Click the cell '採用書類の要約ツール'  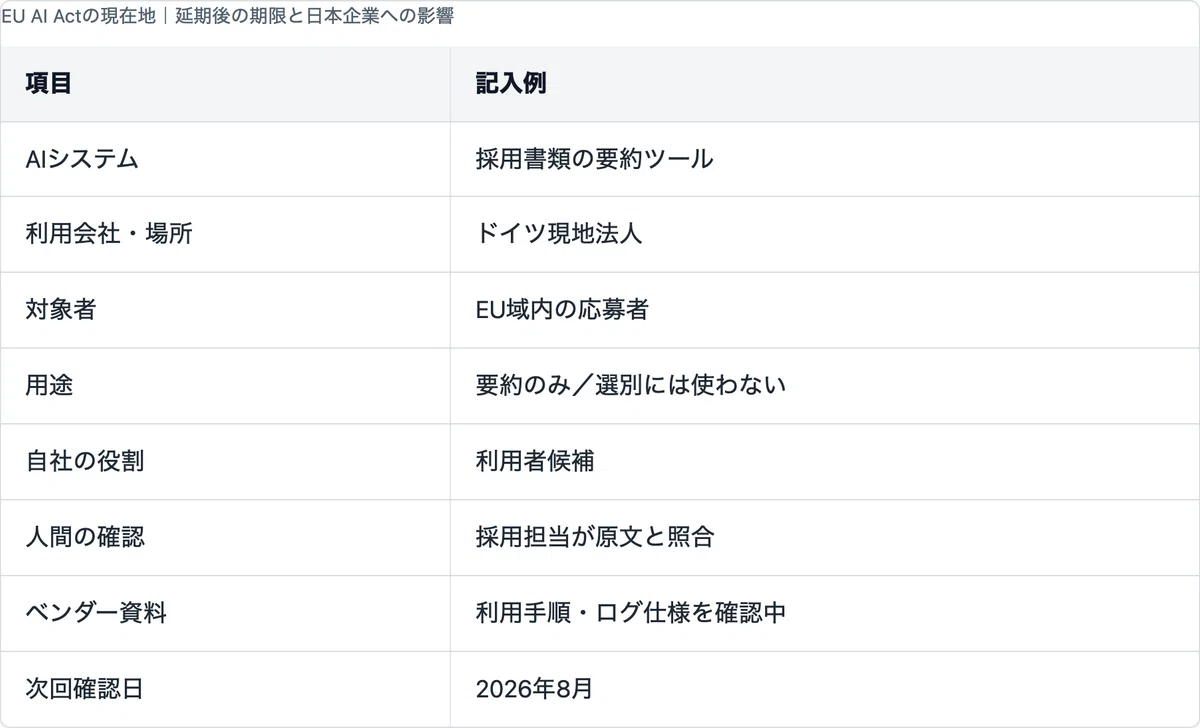coord(594,159)
